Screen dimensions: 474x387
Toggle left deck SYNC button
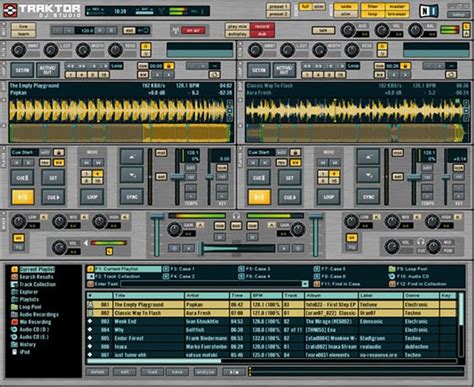[132, 197]
